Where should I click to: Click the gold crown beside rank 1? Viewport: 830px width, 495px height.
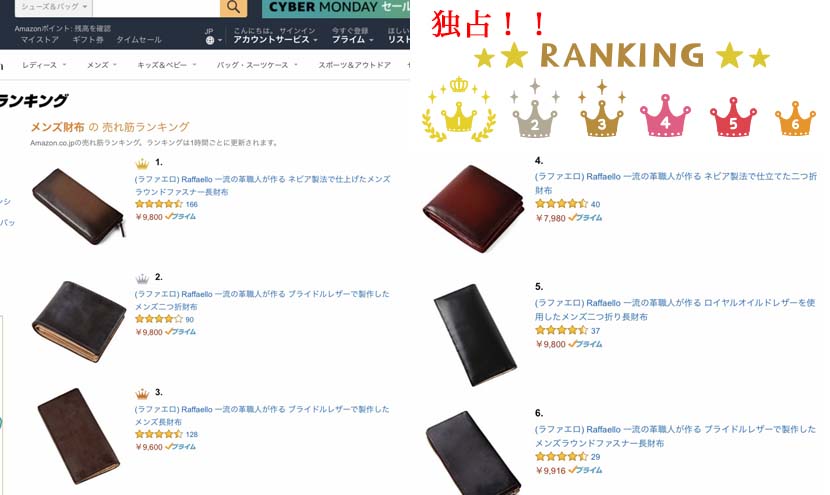coord(142,164)
